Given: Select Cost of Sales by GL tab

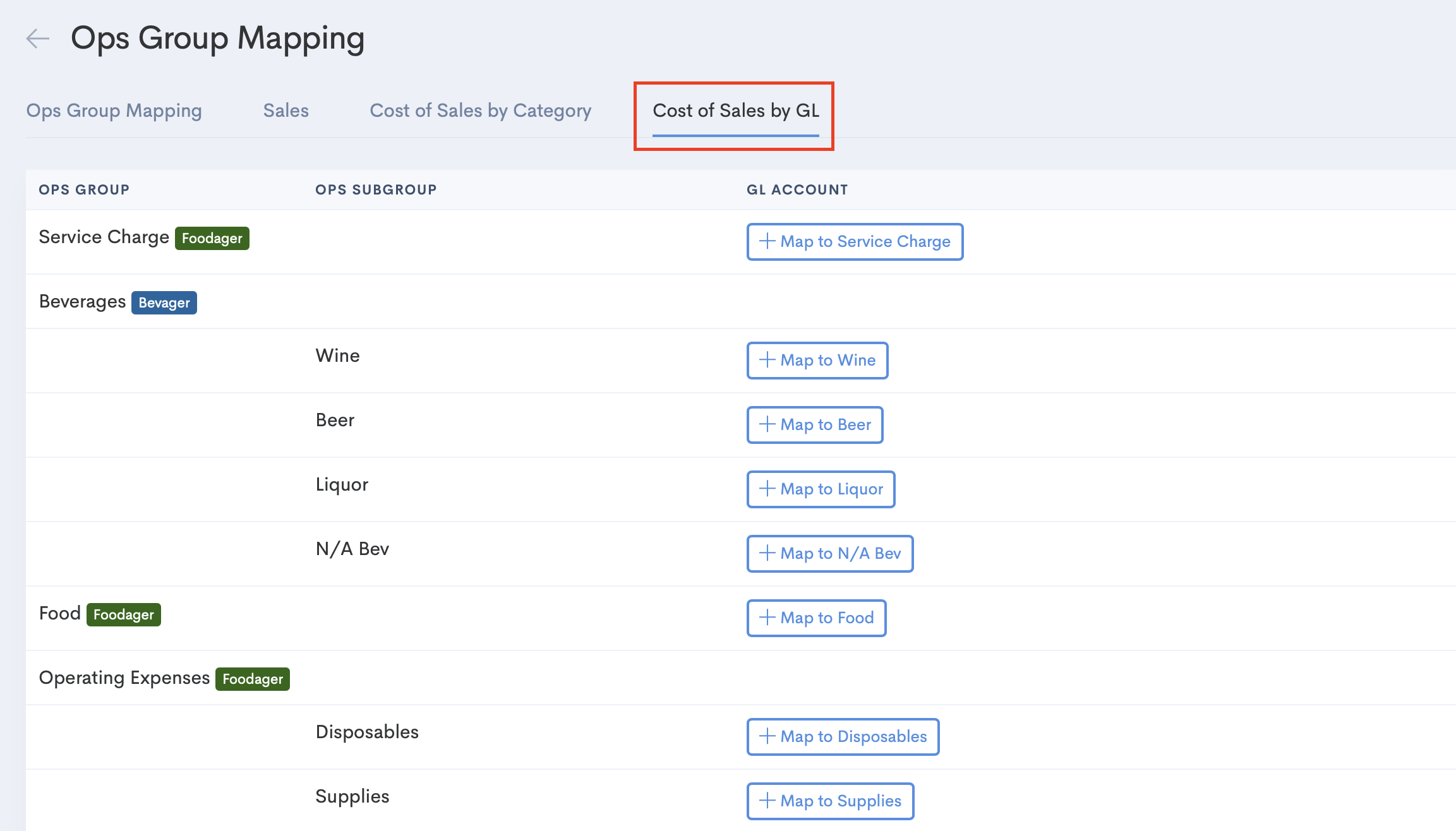Looking at the screenshot, I should click(735, 111).
